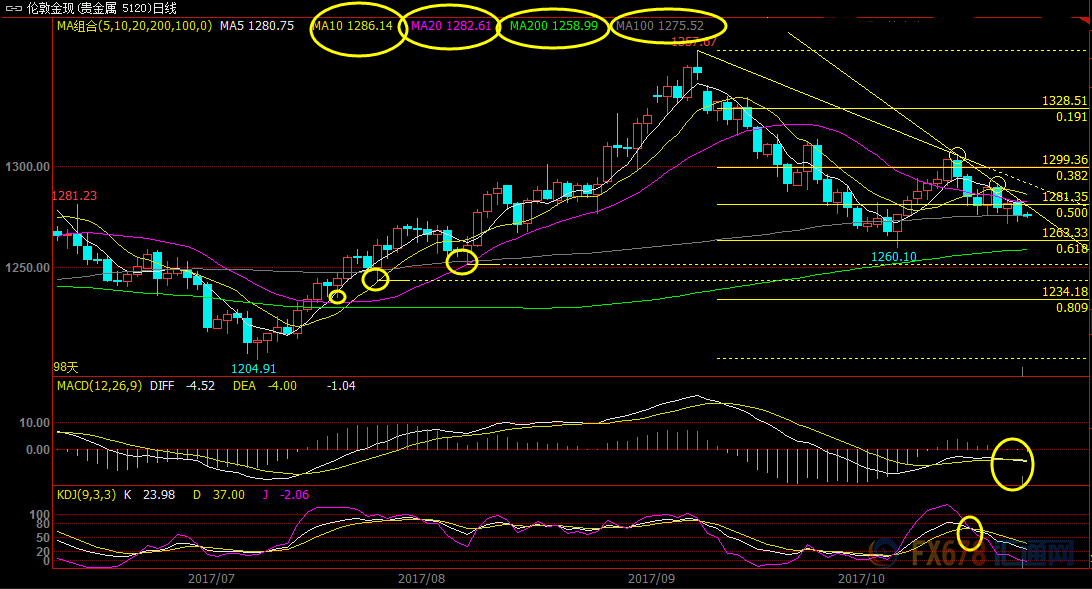Select the D 37.00 value
This screenshot has width=1092, height=589.
tap(219, 495)
